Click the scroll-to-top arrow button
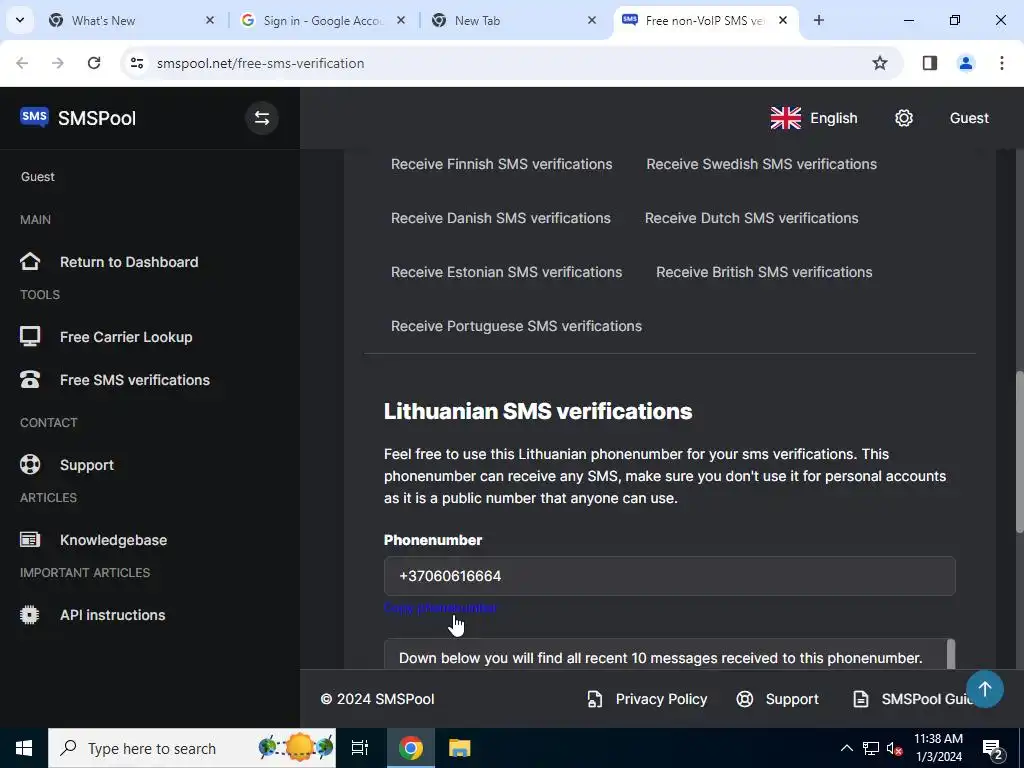Viewport: 1024px width, 768px height. [985, 689]
